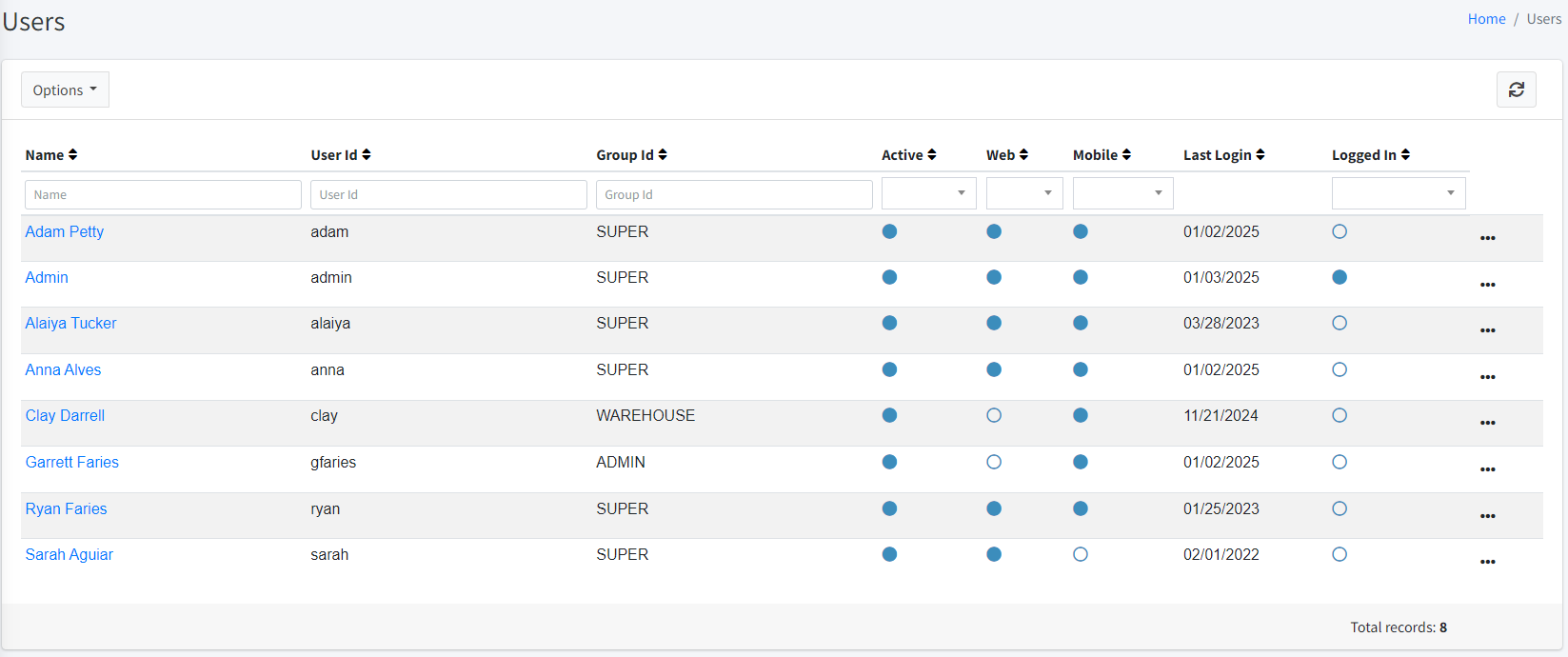Focus the Group Id filter input
Viewport: 1568px width, 657px height.
734,194
